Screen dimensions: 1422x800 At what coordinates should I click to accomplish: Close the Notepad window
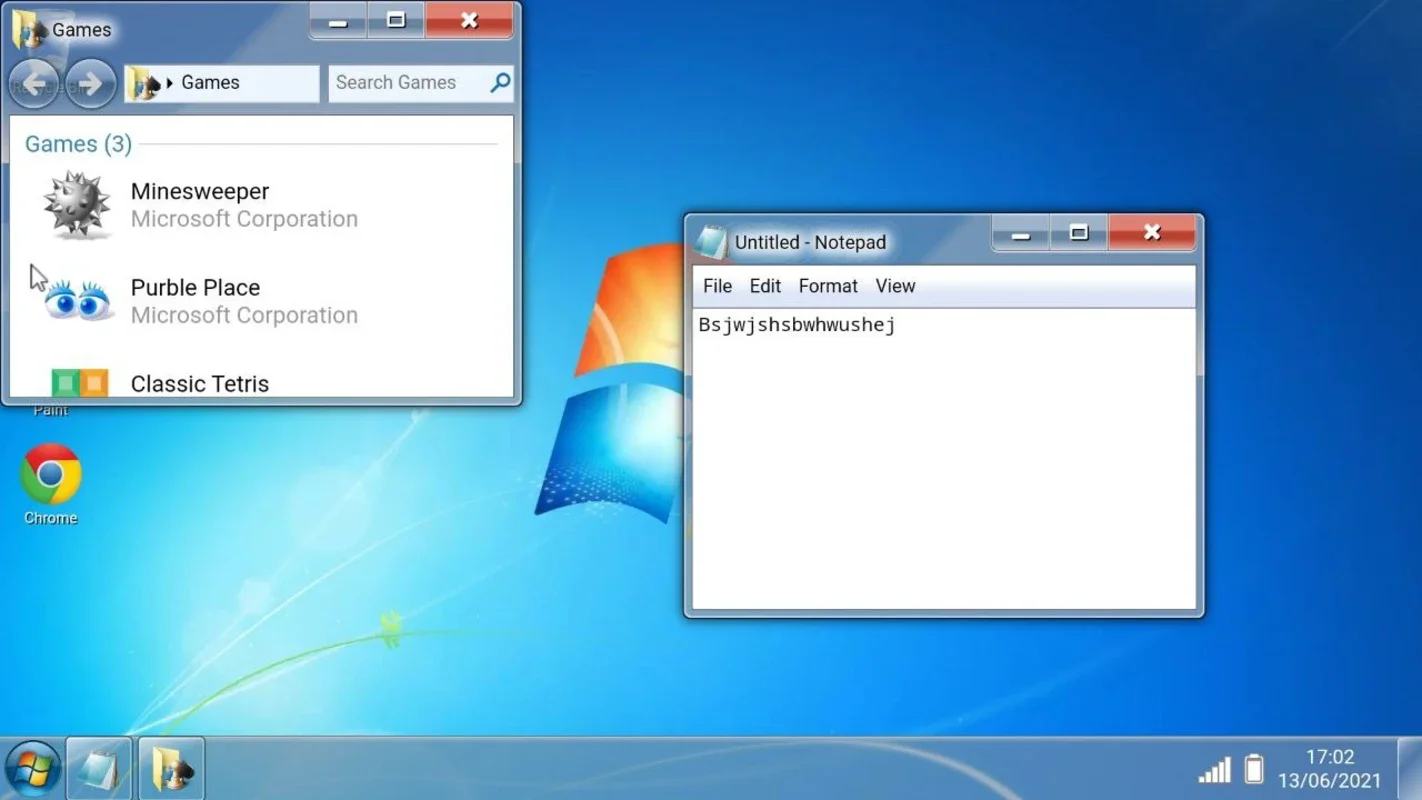[x=1152, y=234]
